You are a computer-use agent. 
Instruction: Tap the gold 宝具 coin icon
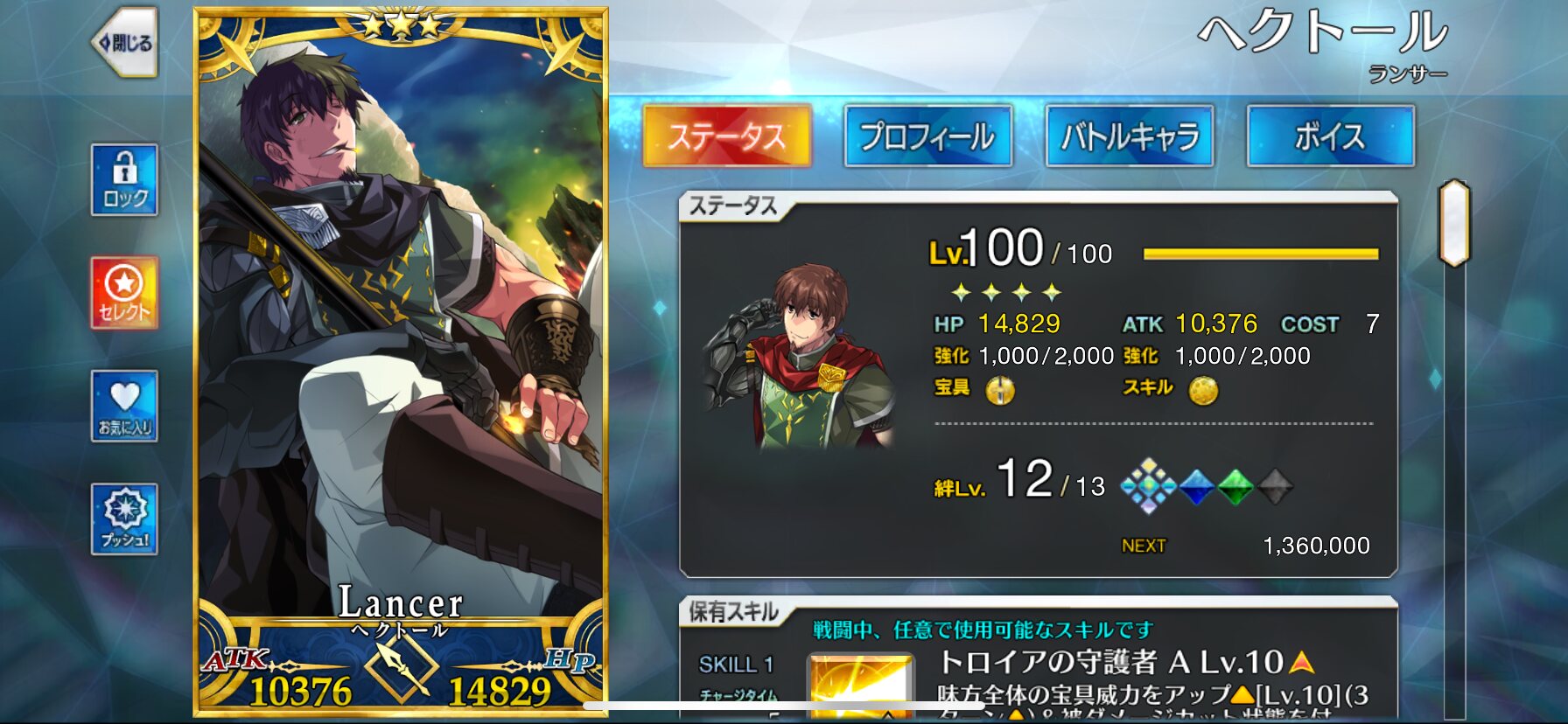(1000, 390)
